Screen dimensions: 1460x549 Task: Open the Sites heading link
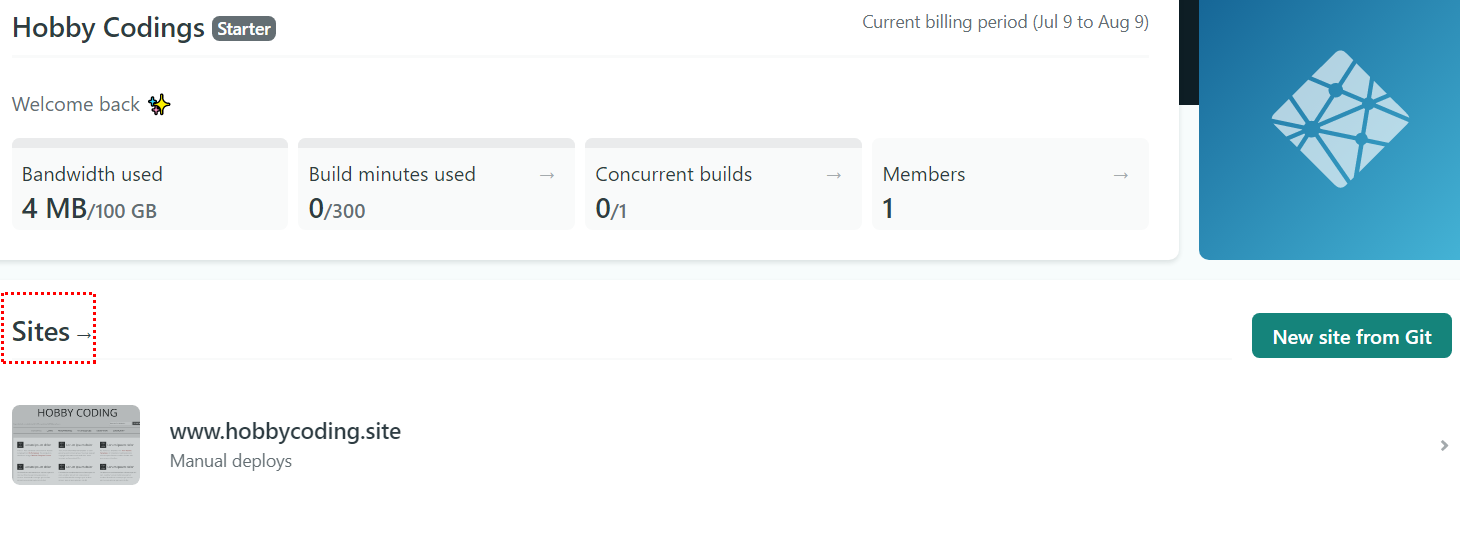pyautogui.click(x=50, y=332)
